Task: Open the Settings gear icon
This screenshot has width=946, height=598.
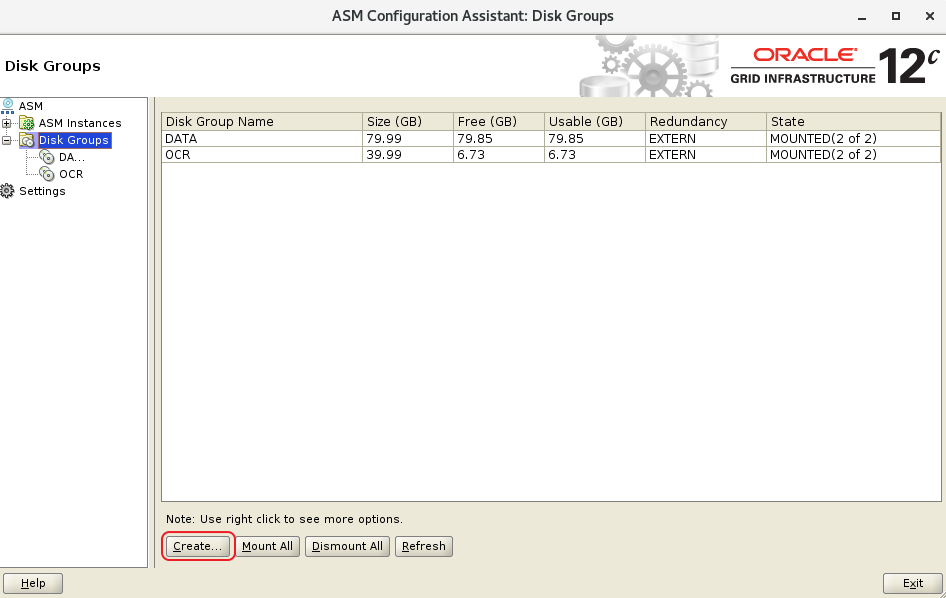Action: 8,191
